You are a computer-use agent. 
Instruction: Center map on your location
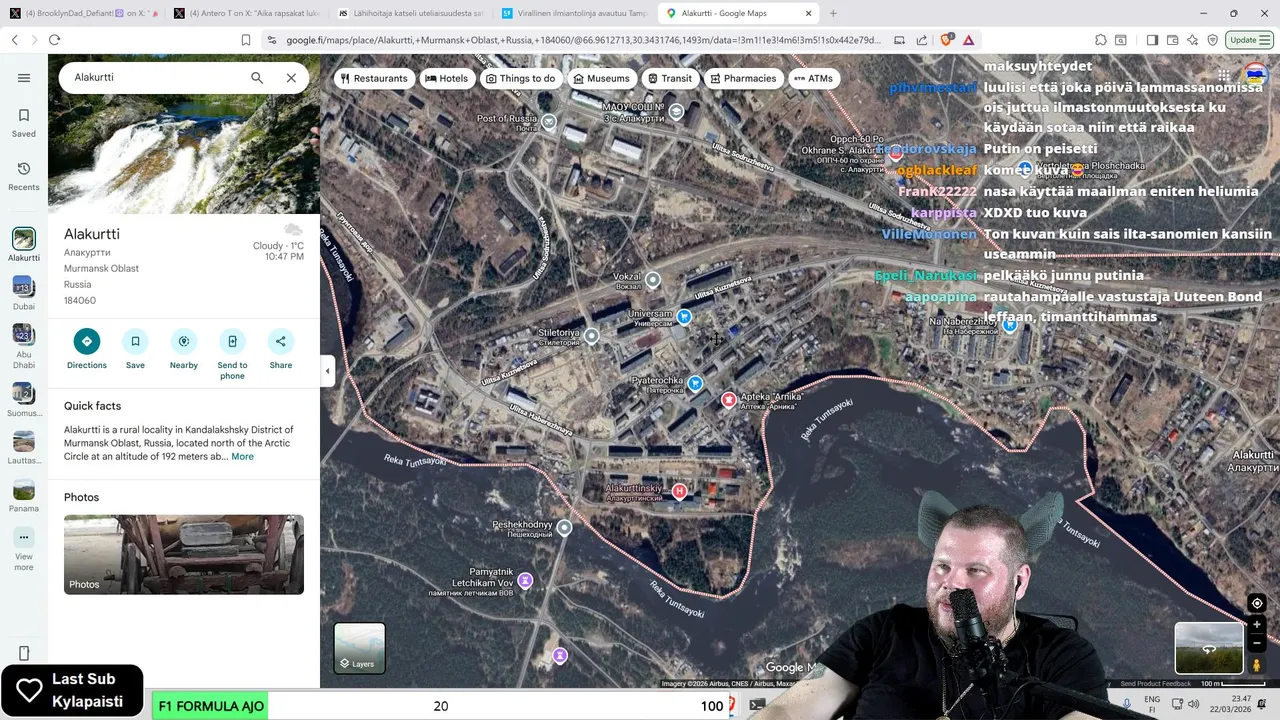1257,603
